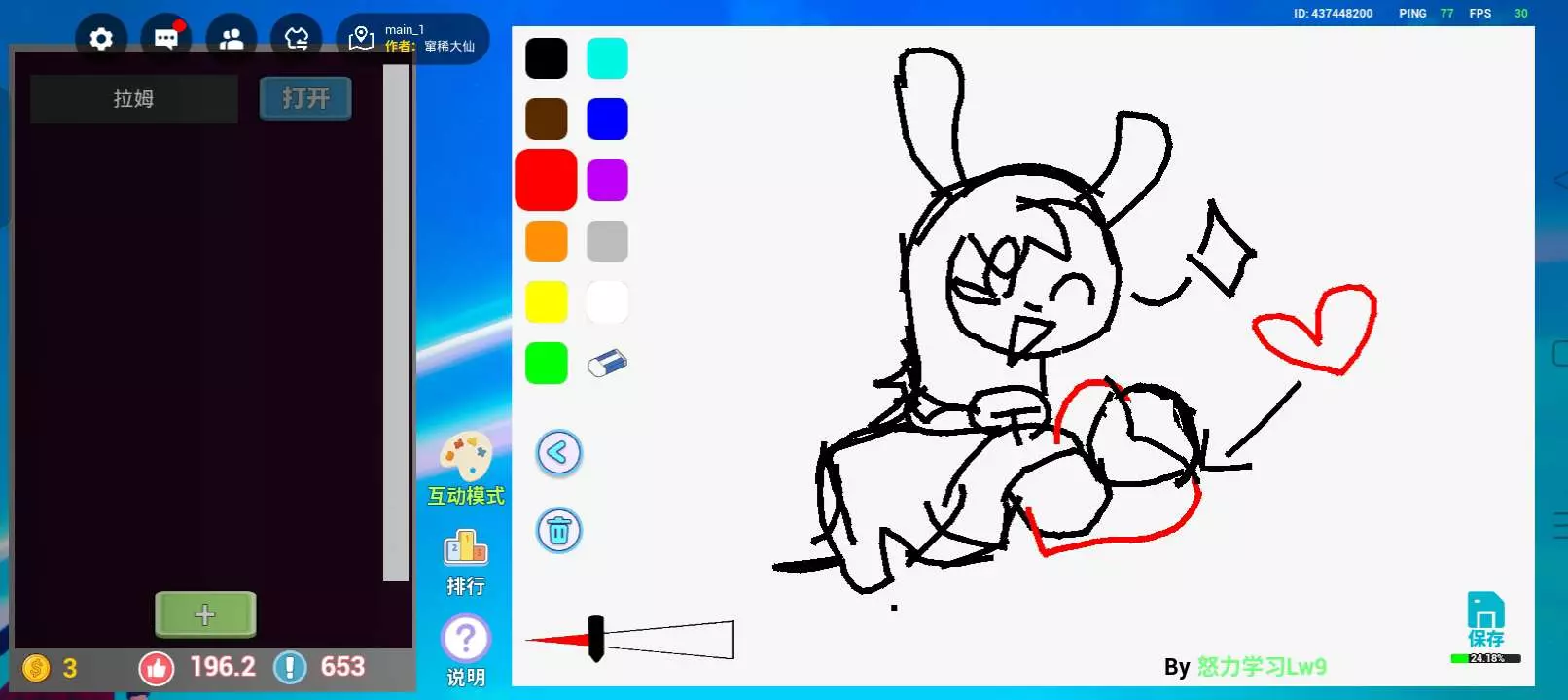Click the blue exclamation report icon
Viewport: 1568px width, 700px height.
coord(290,668)
